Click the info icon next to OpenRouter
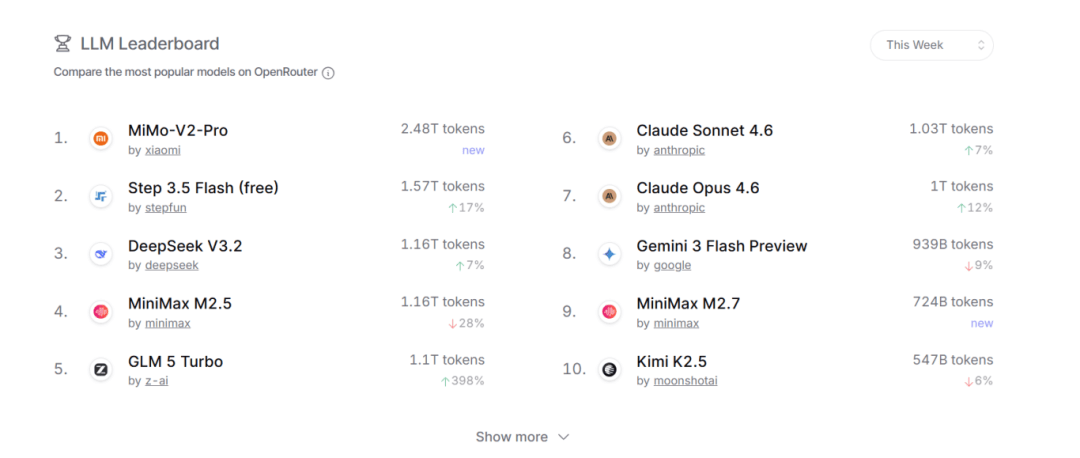Viewport: 1080px width, 458px height. (328, 73)
